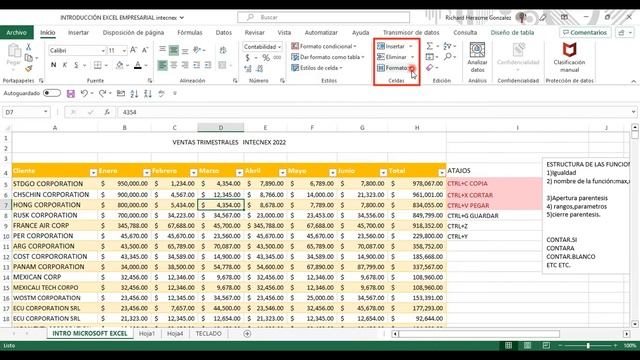Open the Calibri font name dropdown

[x=103, y=51]
